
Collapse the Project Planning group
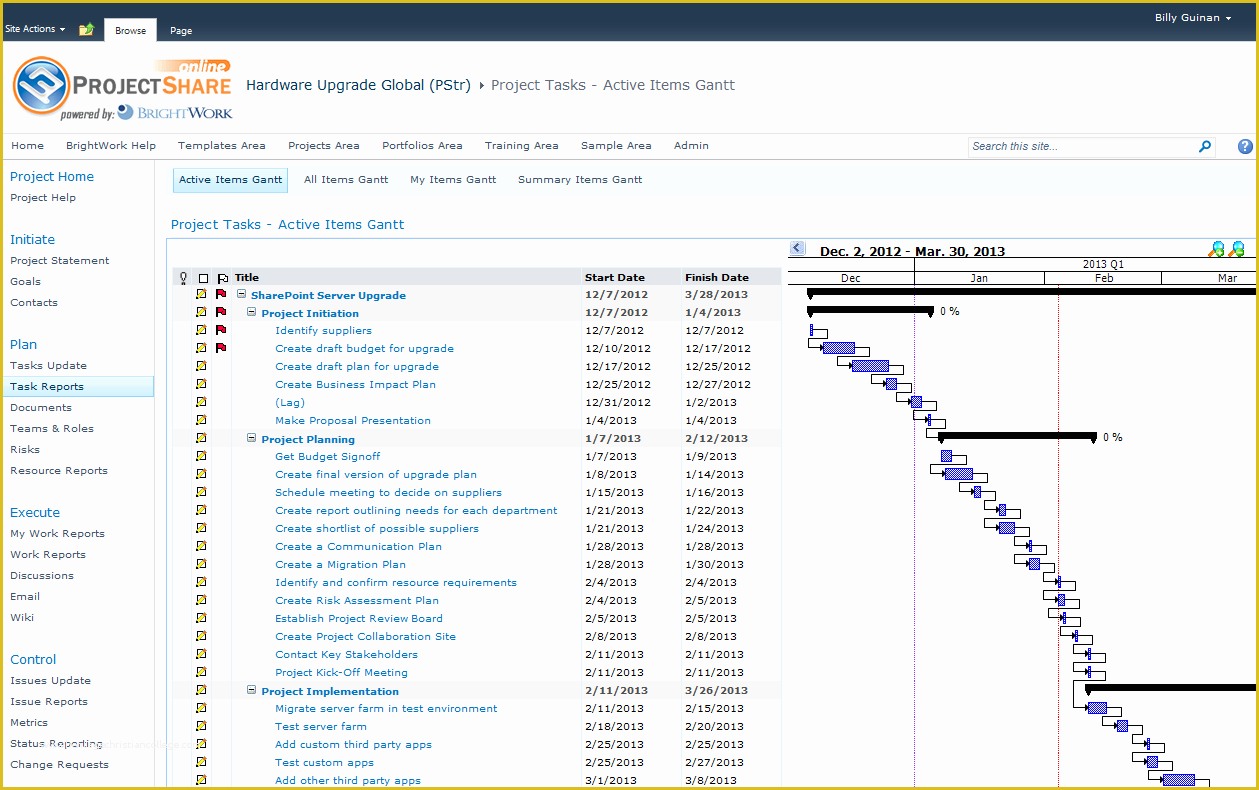point(252,438)
